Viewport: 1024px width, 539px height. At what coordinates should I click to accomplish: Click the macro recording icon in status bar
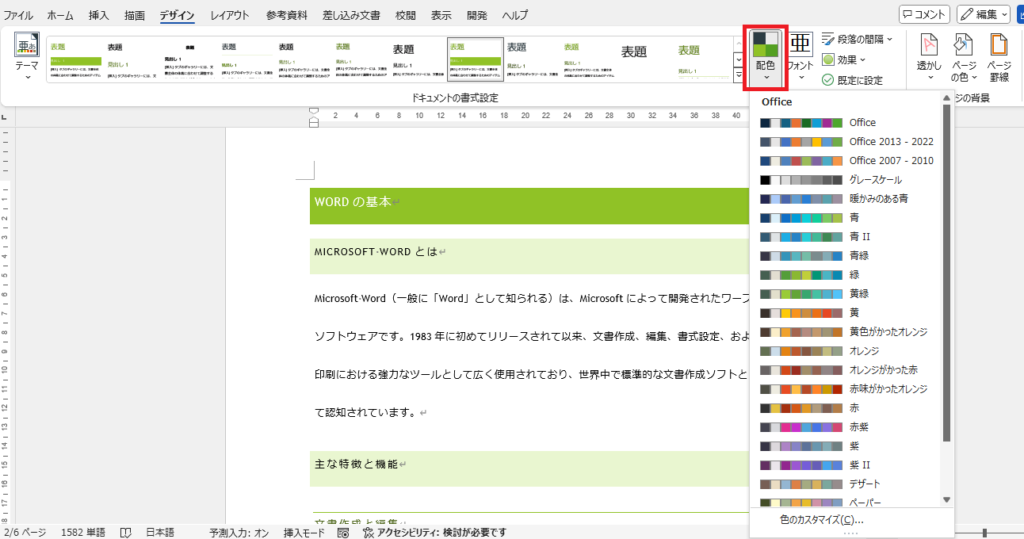[343, 532]
